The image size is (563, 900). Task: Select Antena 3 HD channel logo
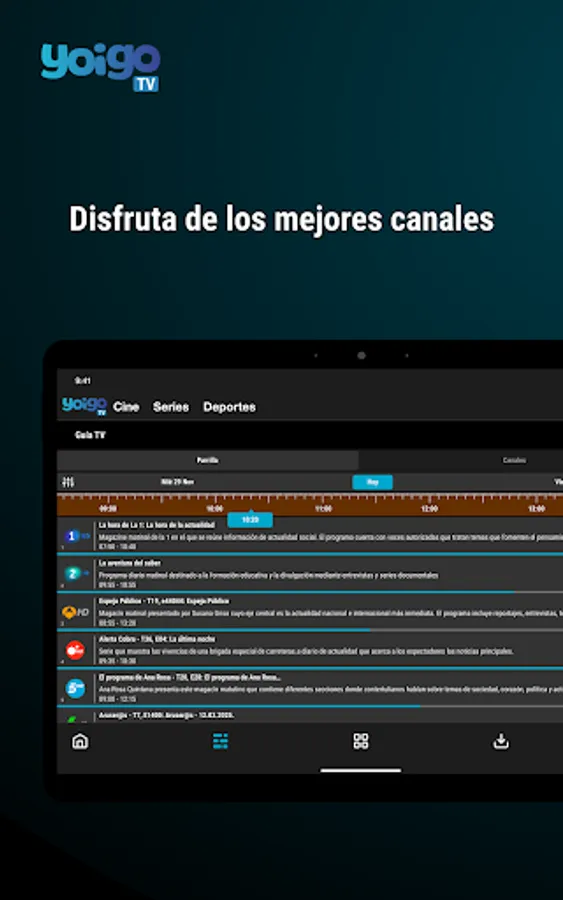76,612
